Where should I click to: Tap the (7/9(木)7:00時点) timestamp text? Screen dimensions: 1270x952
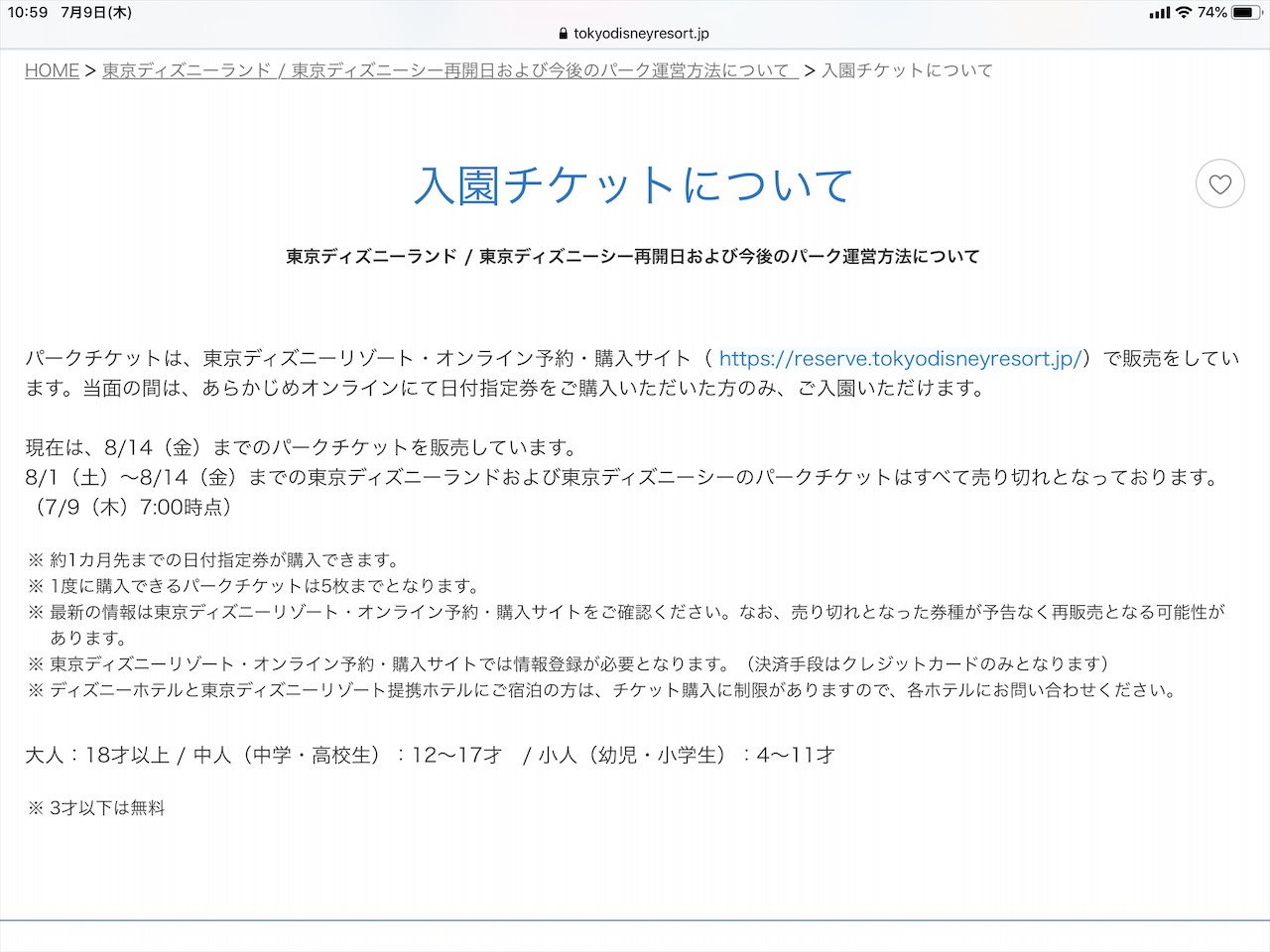pos(132,507)
